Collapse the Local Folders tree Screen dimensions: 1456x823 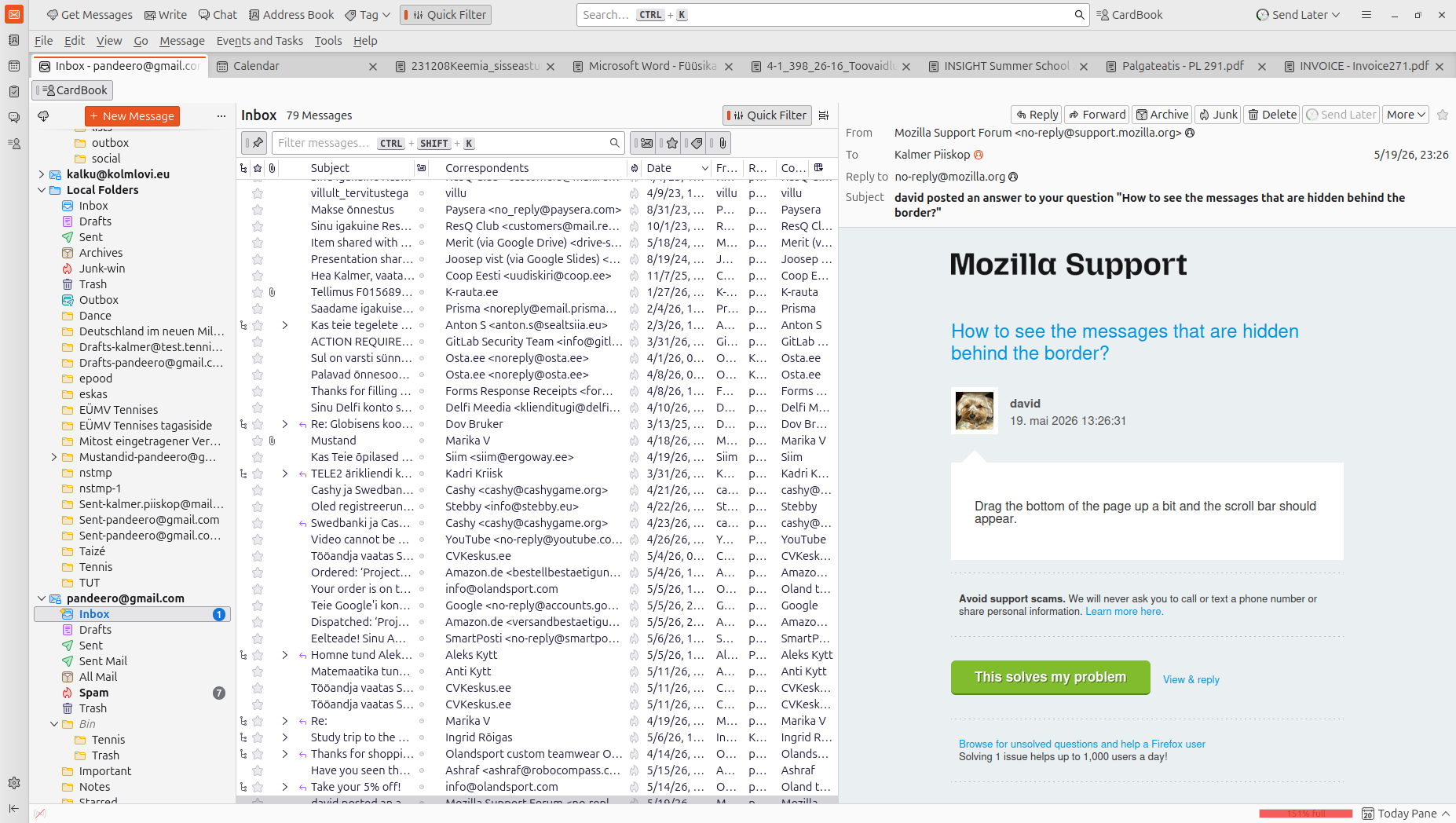(x=42, y=190)
